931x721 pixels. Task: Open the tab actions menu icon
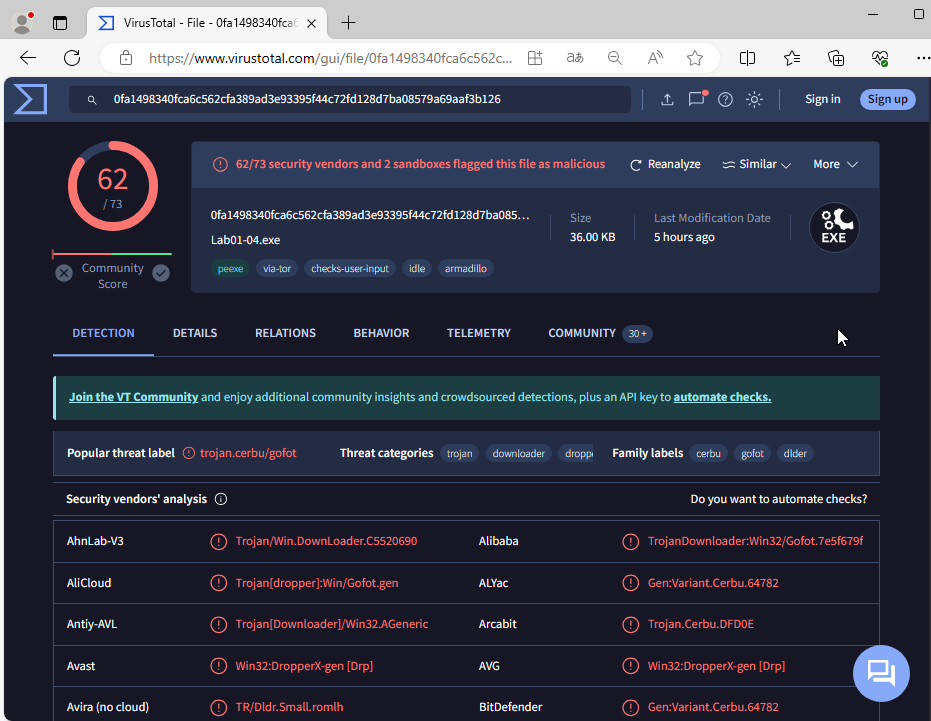(x=60, y=23)
